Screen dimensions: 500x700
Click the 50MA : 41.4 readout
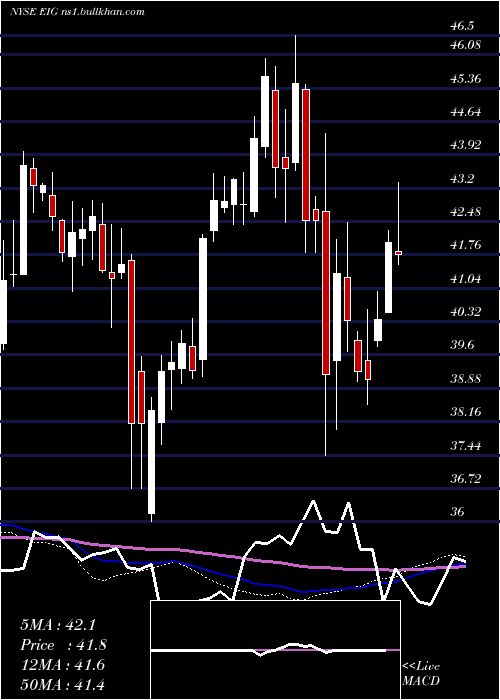point(63,684)
